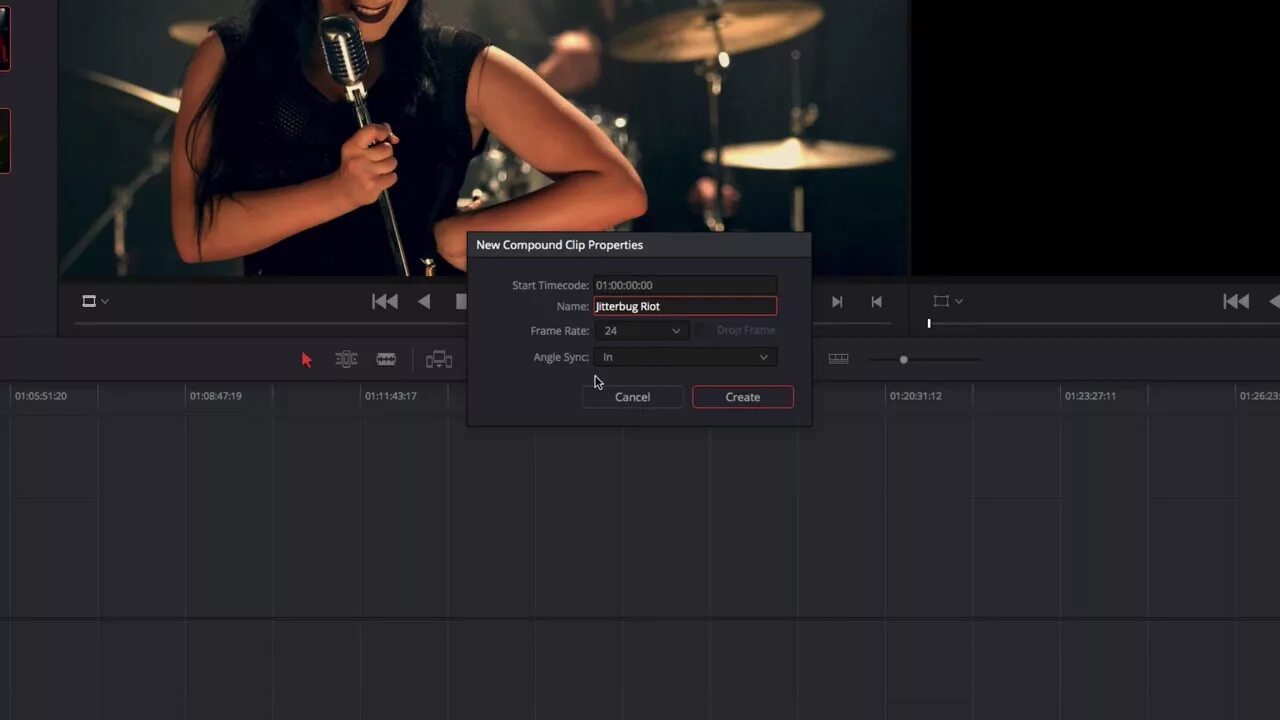Image resolution: width=1280 pixels, height=720 pixels.
Task: Cancel the new compound clip dialog
Action: [633, 397]
